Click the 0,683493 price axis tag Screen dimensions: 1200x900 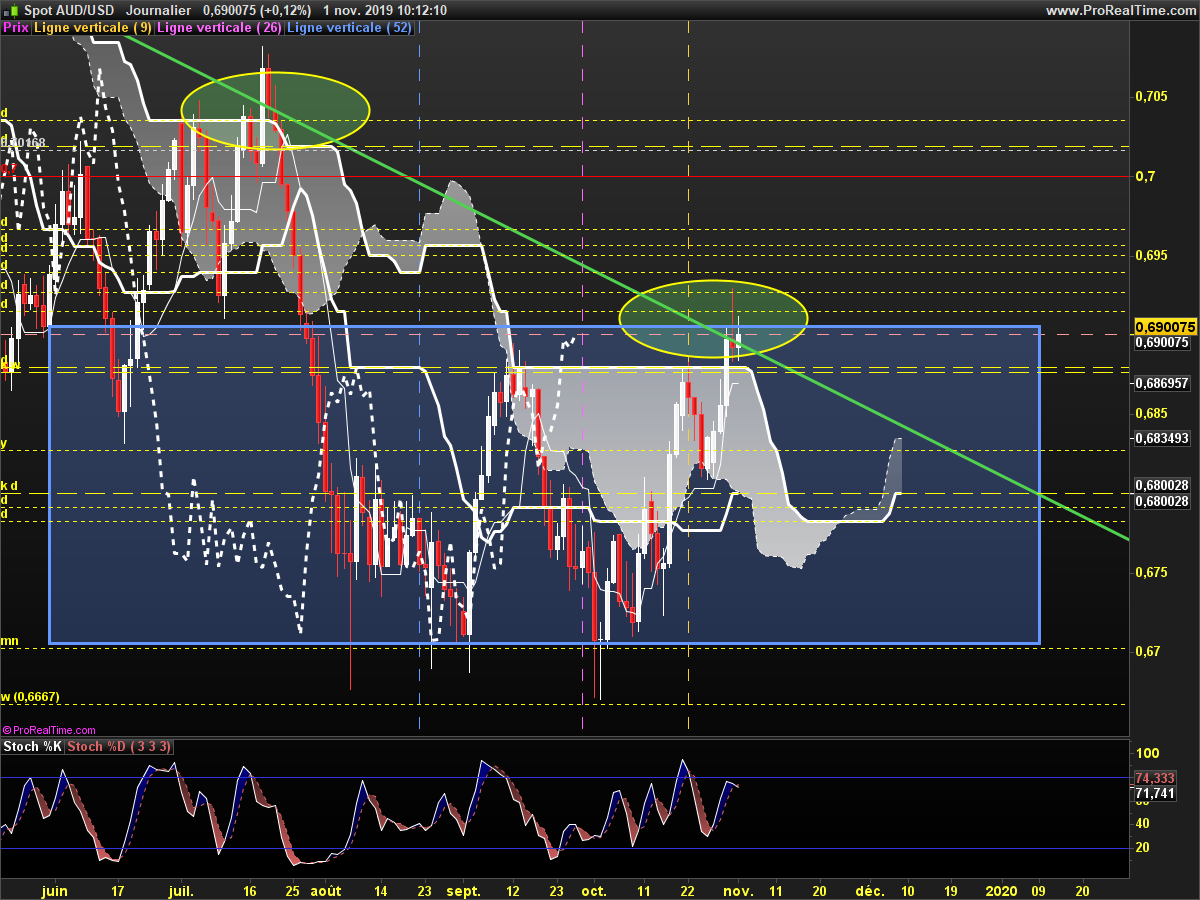point(1162,438)
